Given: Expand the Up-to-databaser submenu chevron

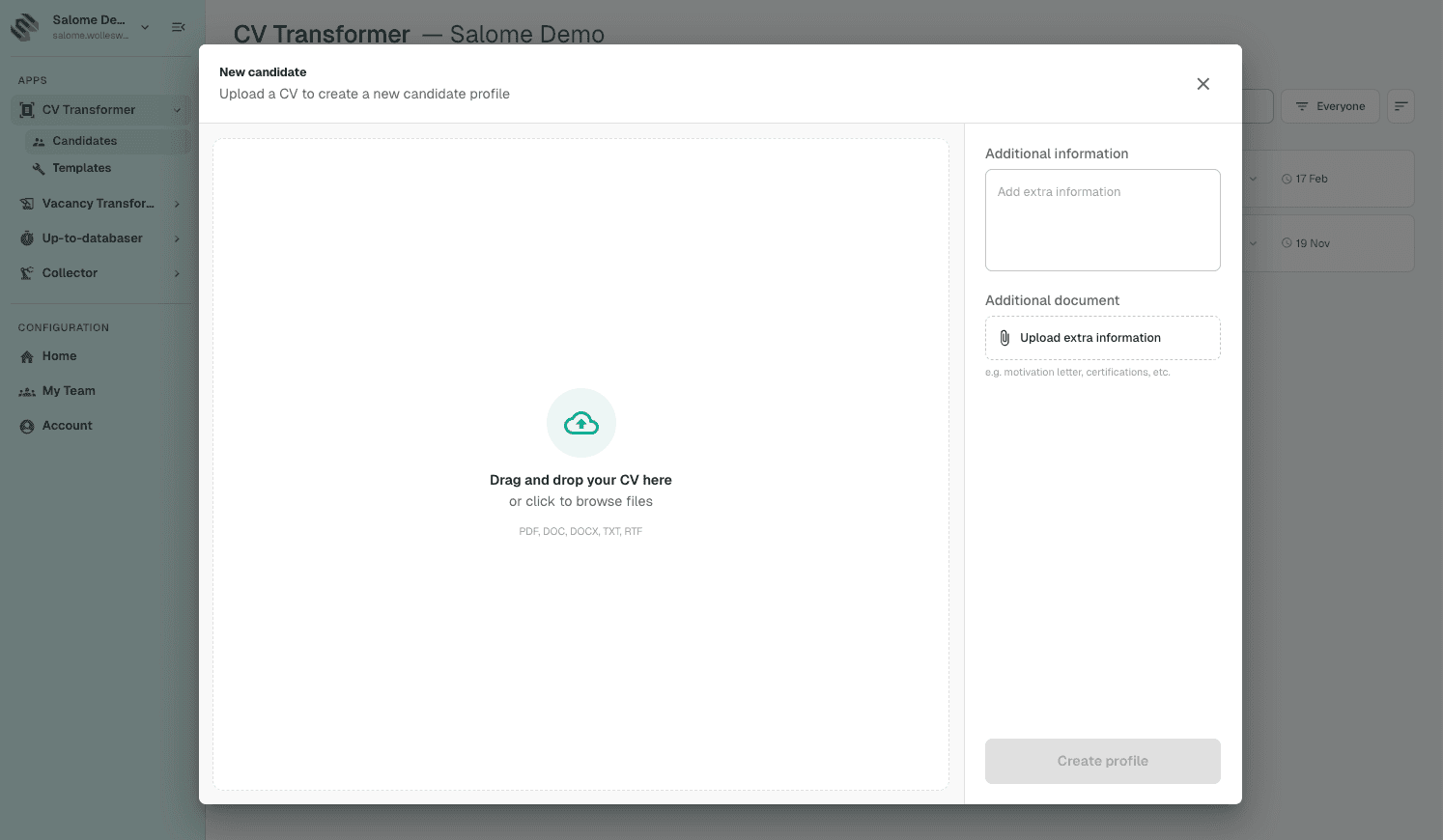Looking at the screenshot, I should point(177,238).
